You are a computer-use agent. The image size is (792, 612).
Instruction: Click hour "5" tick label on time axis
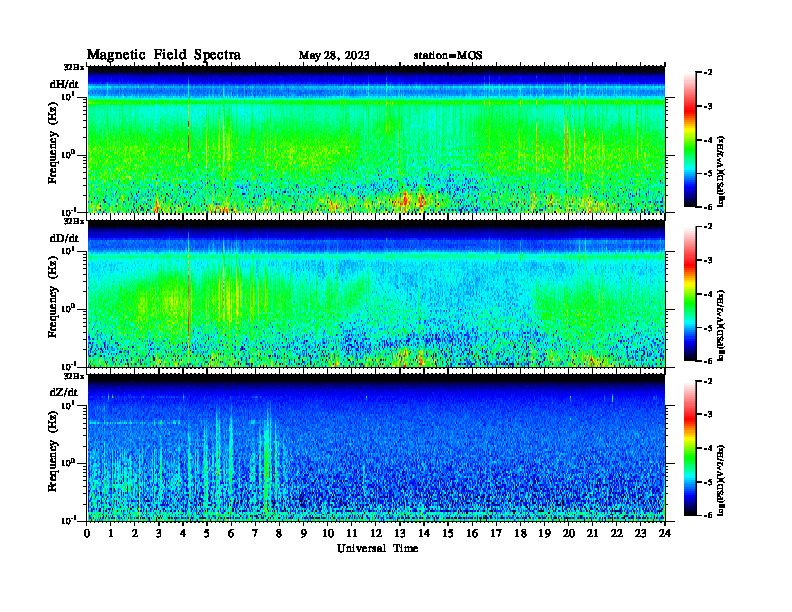tap(207, 534)
